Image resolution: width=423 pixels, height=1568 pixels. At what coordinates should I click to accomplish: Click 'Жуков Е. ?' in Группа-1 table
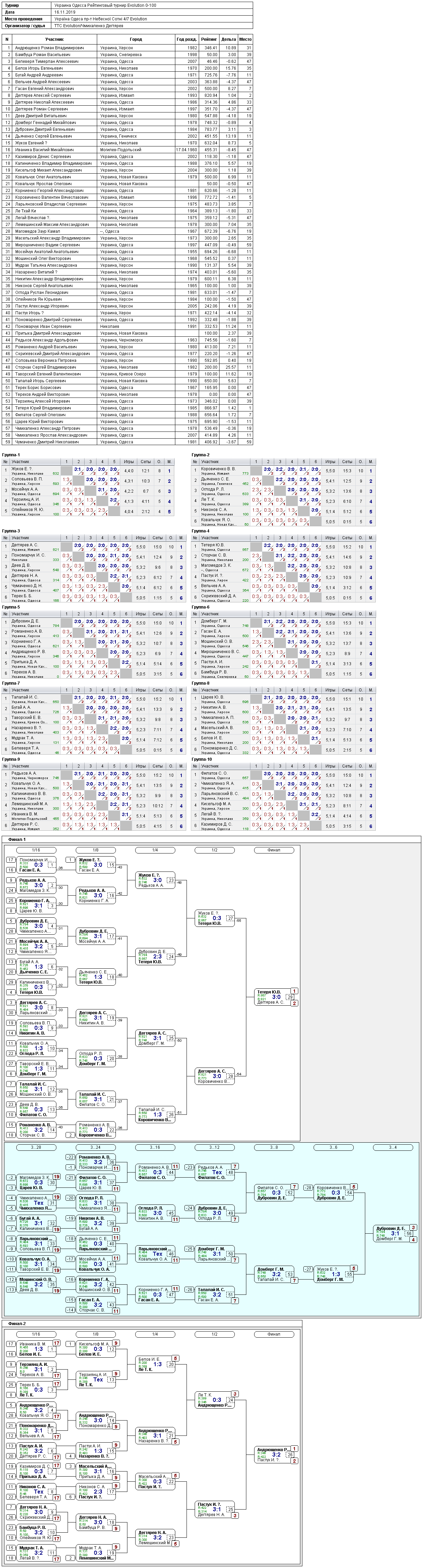22,469
